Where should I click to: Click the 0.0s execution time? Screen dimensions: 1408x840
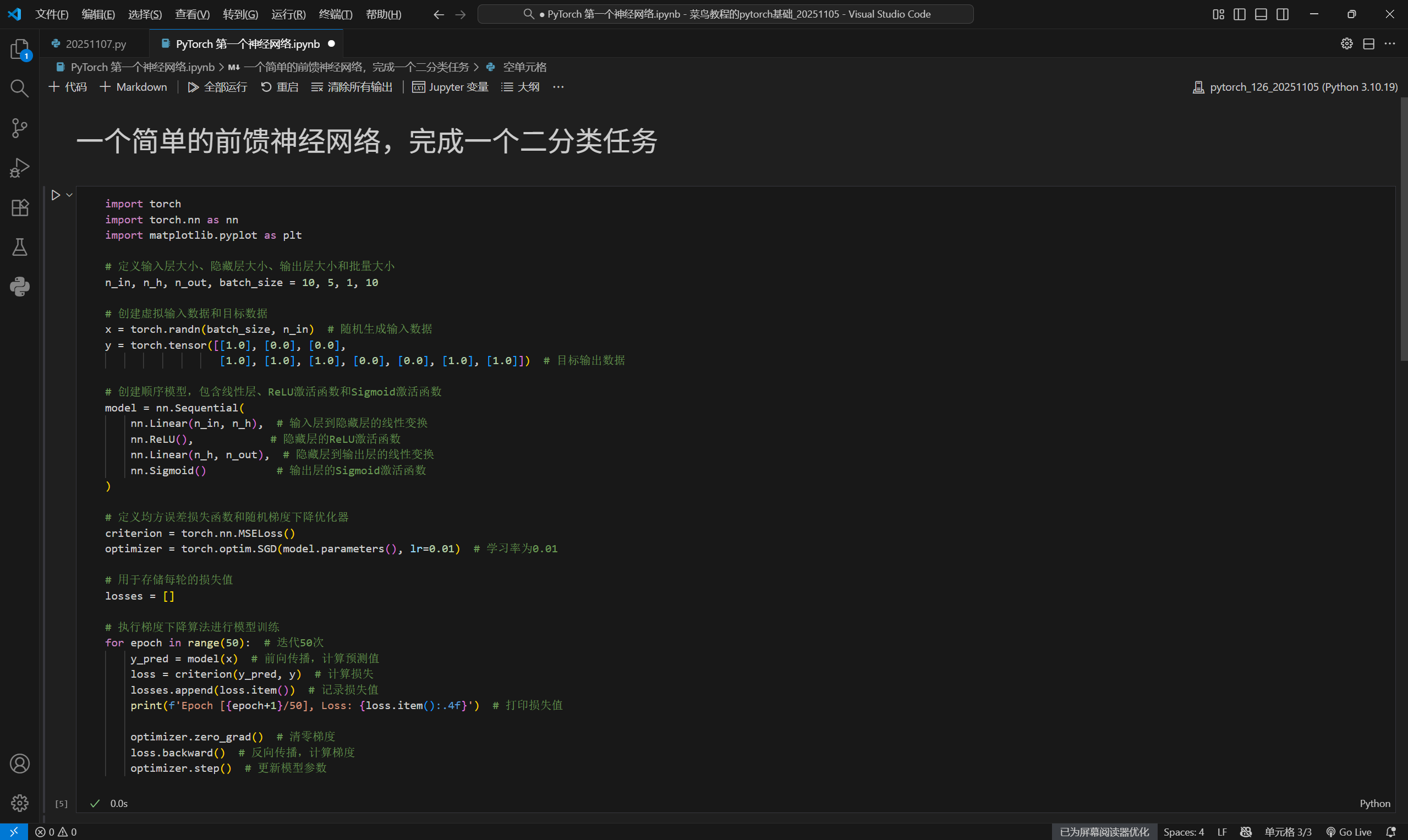(119, 803)
